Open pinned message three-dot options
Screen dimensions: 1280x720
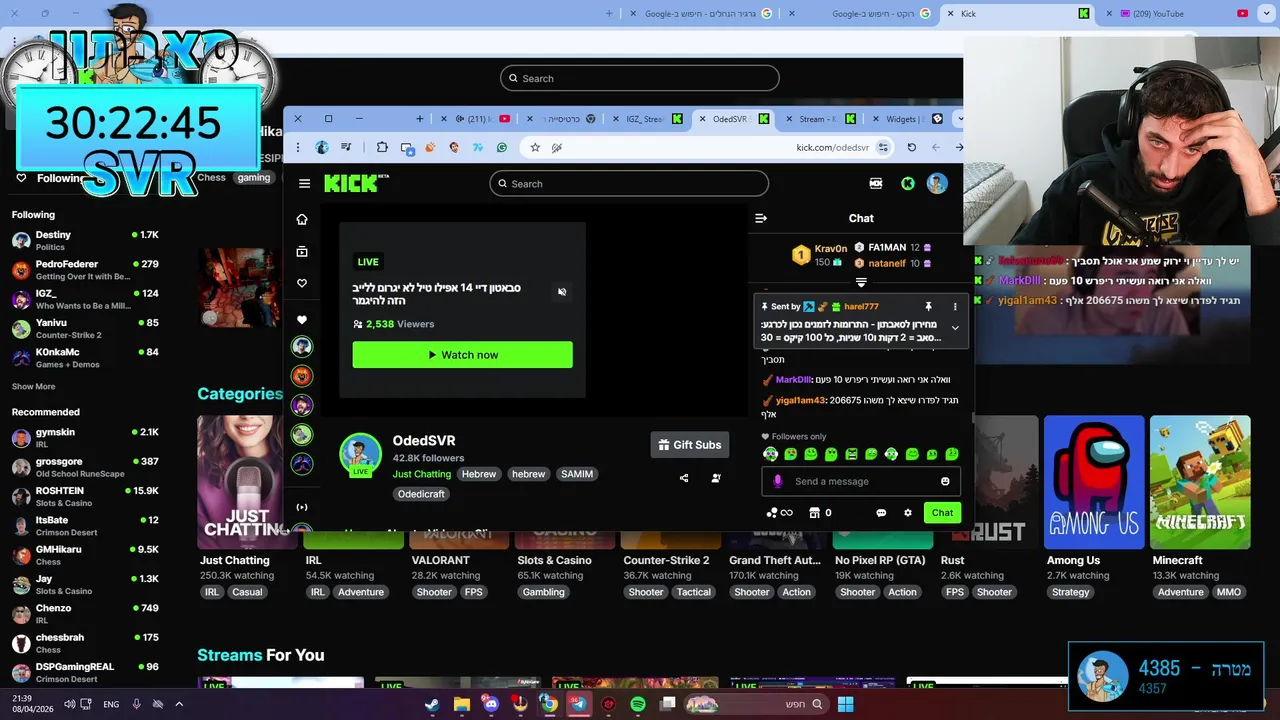(x=955, y=307)
